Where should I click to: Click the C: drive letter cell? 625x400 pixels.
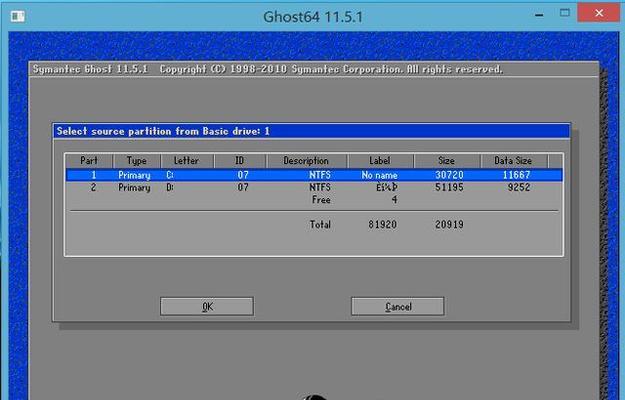point(170,175)
